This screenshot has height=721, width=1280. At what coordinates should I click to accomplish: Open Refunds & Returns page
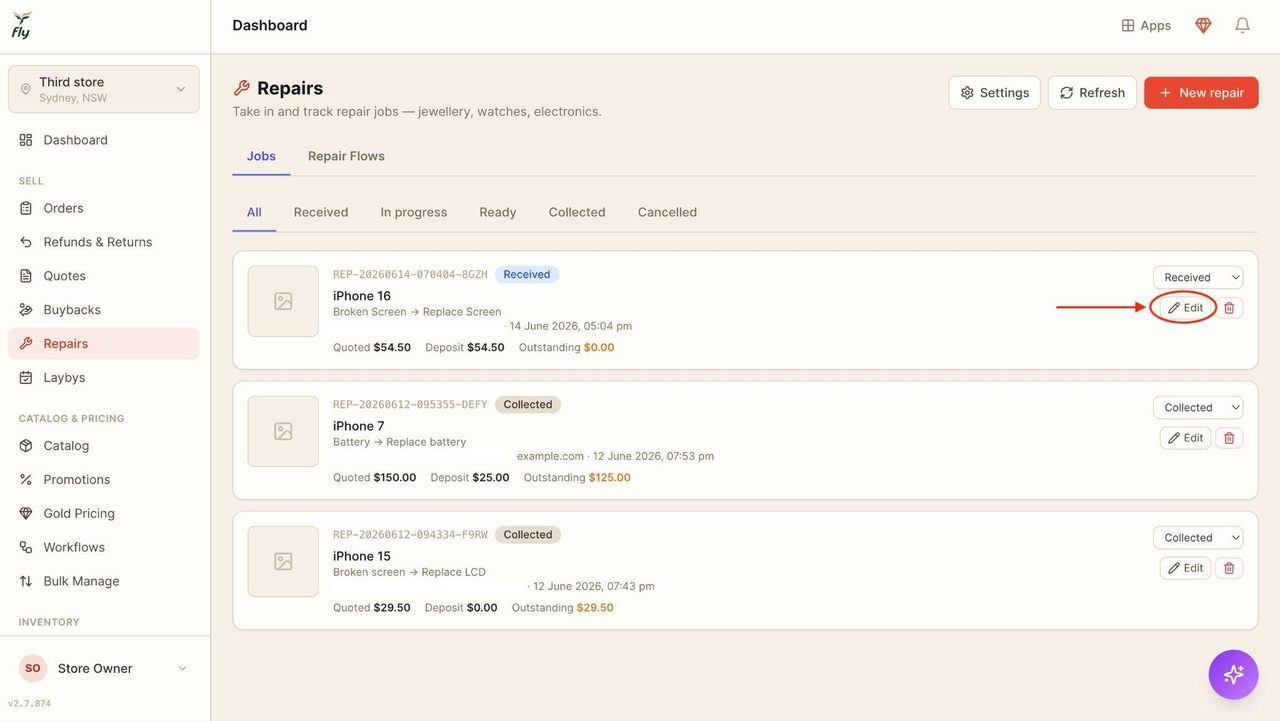pos(104,242)
